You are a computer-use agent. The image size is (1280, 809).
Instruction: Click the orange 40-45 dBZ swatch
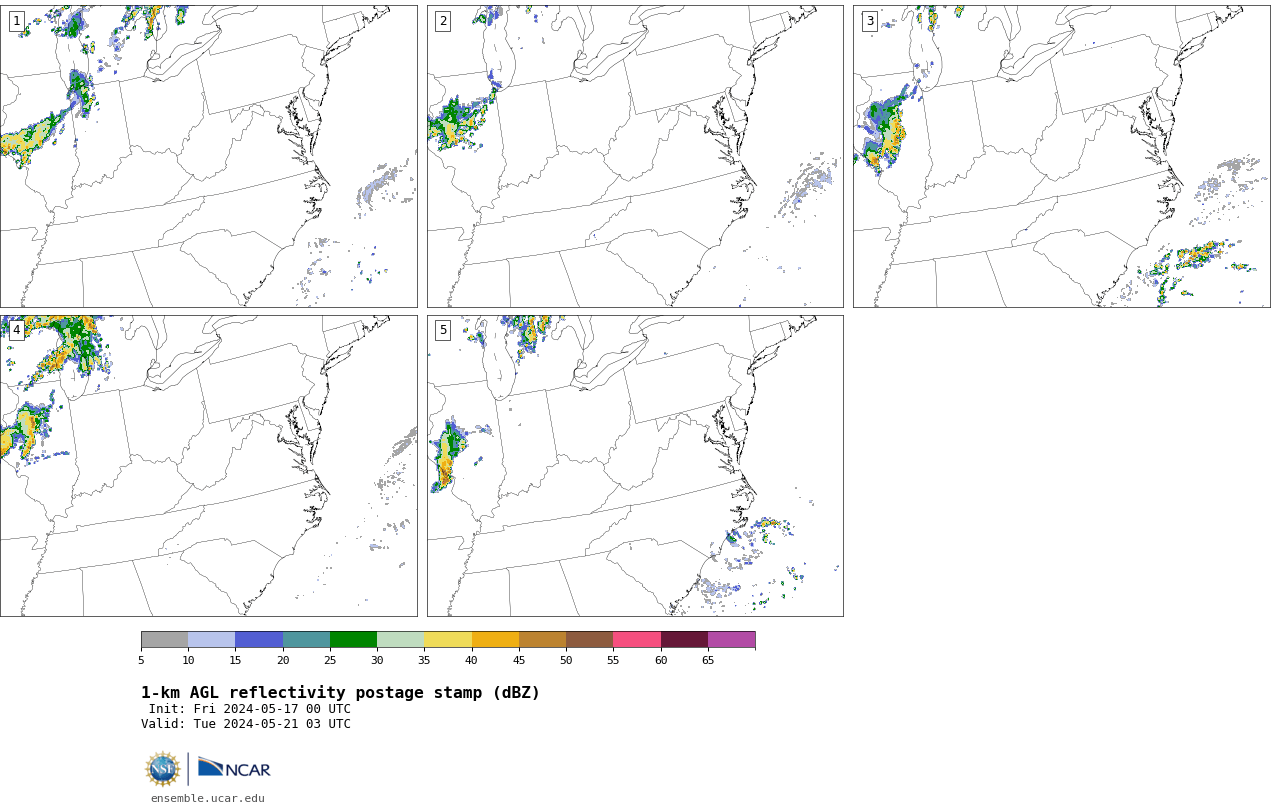[x=495, y=640]
